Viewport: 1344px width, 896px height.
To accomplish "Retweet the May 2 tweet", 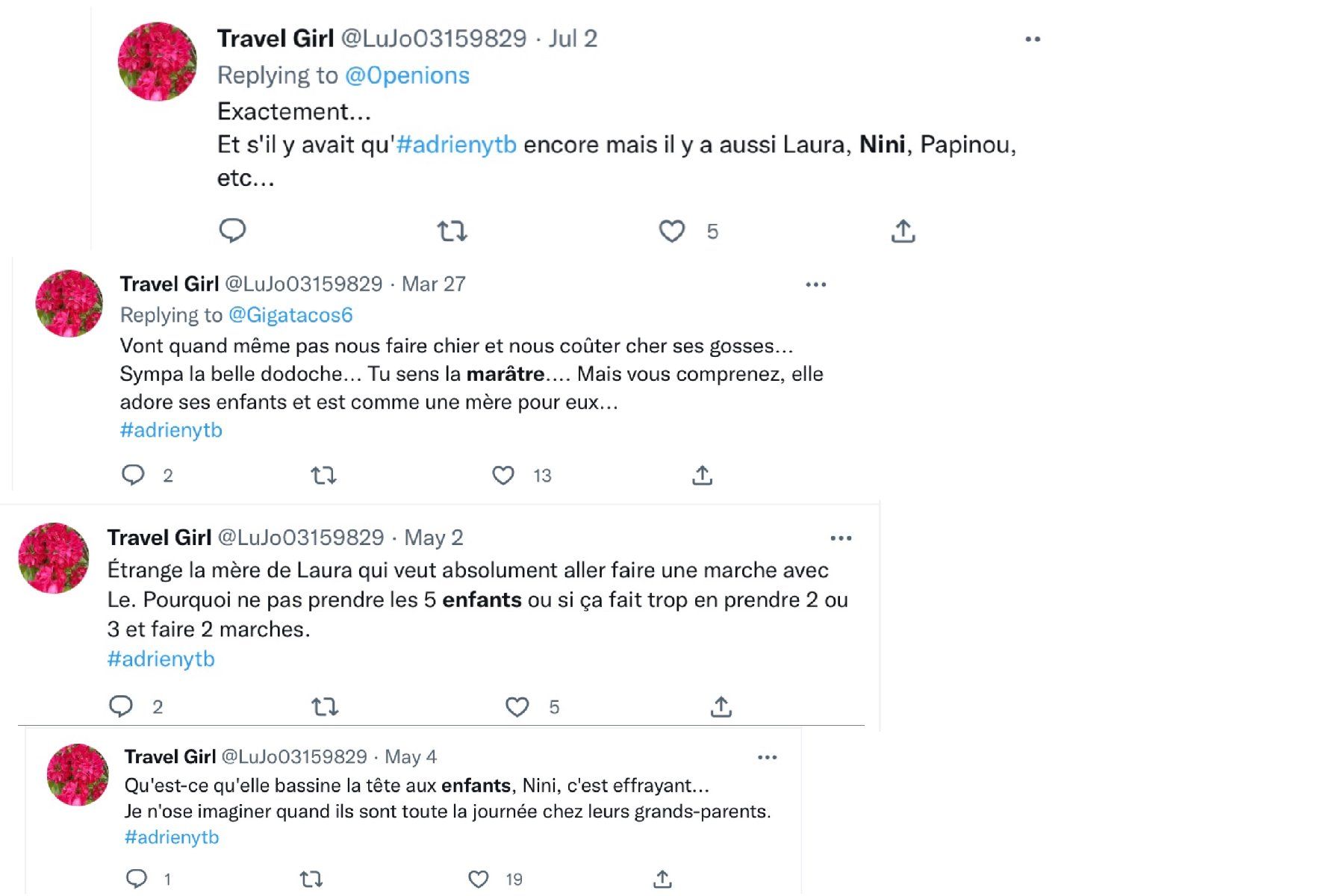I will point(325,706).
